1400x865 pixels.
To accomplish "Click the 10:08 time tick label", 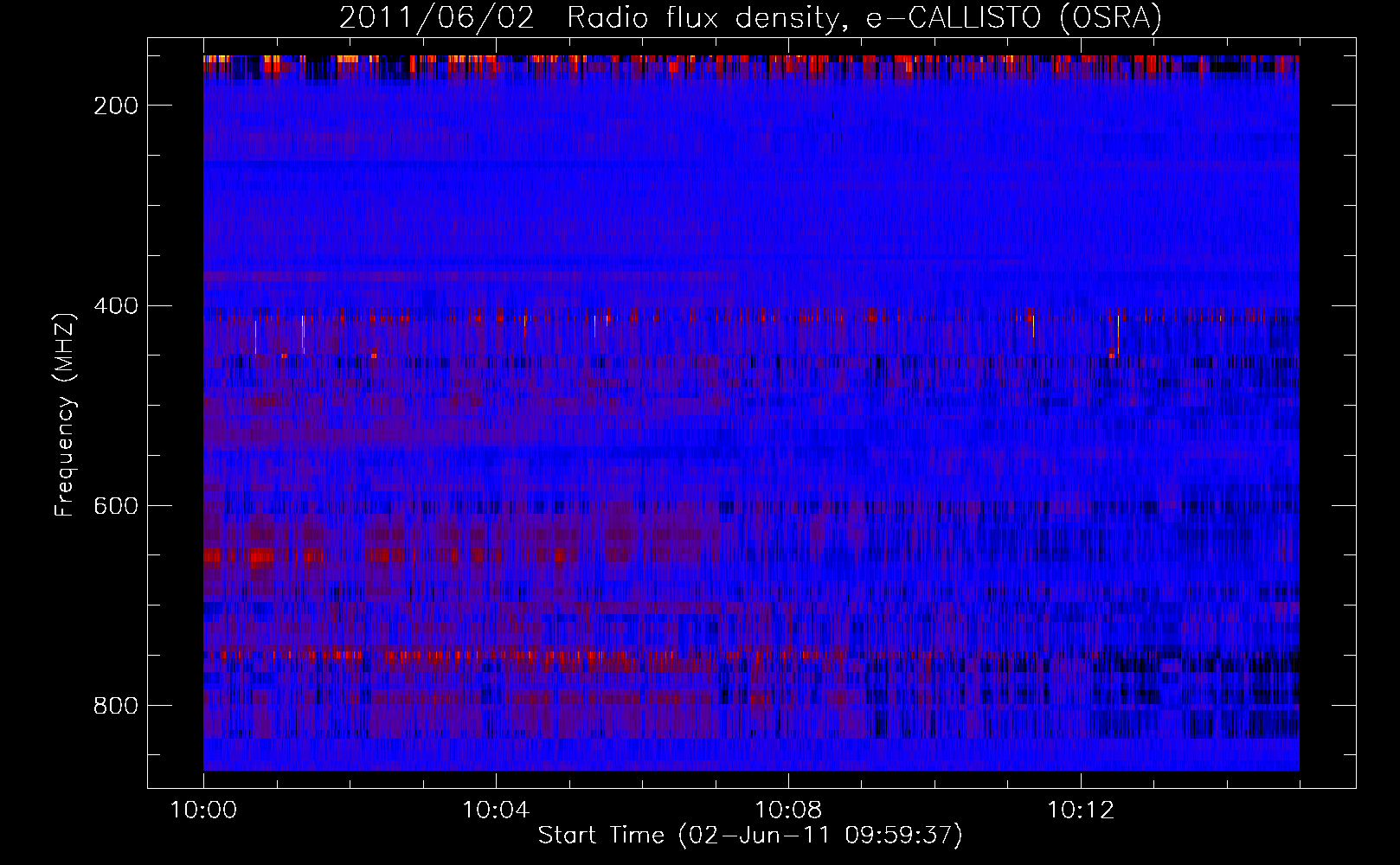I will click(x=788, y=810).
